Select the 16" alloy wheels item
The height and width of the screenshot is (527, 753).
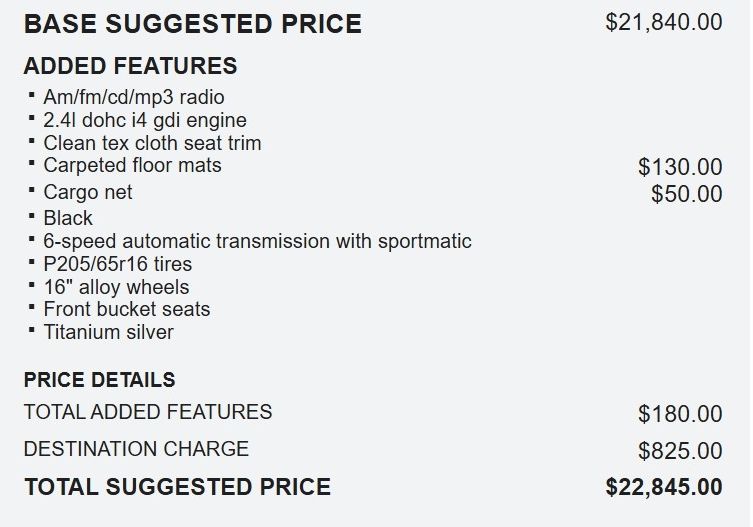[x=116, y=287]
